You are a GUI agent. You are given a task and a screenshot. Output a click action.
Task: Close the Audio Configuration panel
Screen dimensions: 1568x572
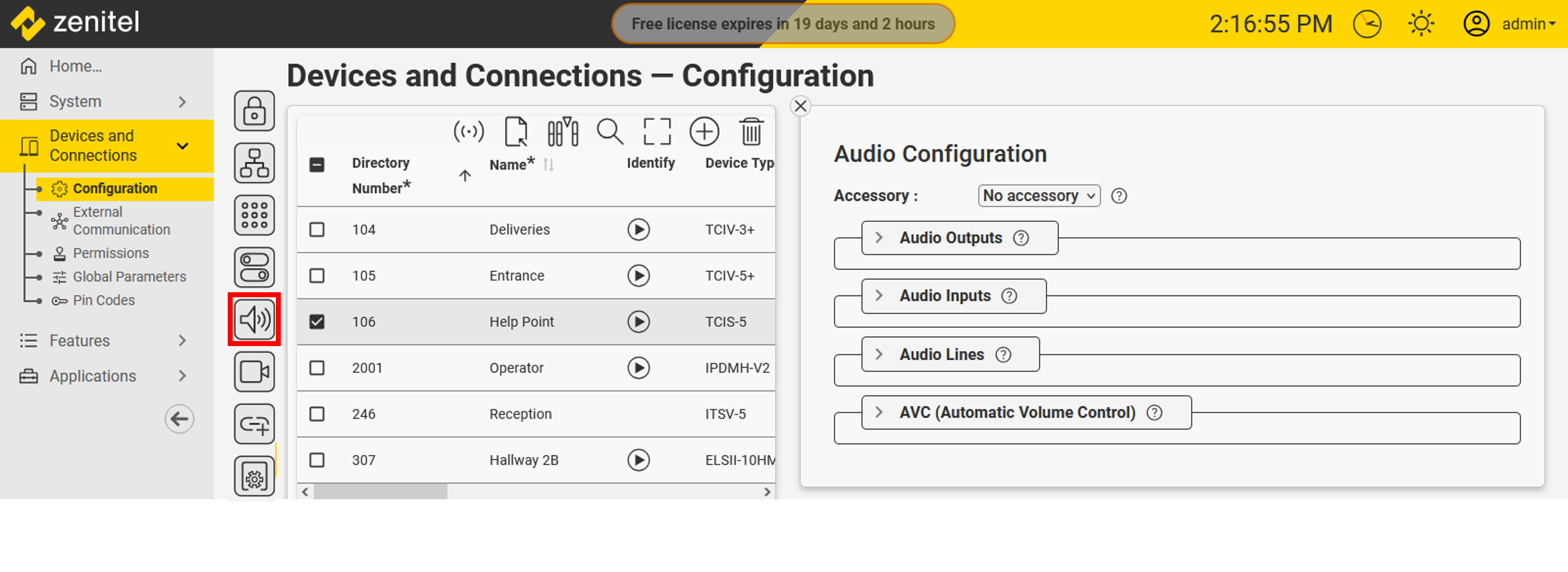[800, 107]
